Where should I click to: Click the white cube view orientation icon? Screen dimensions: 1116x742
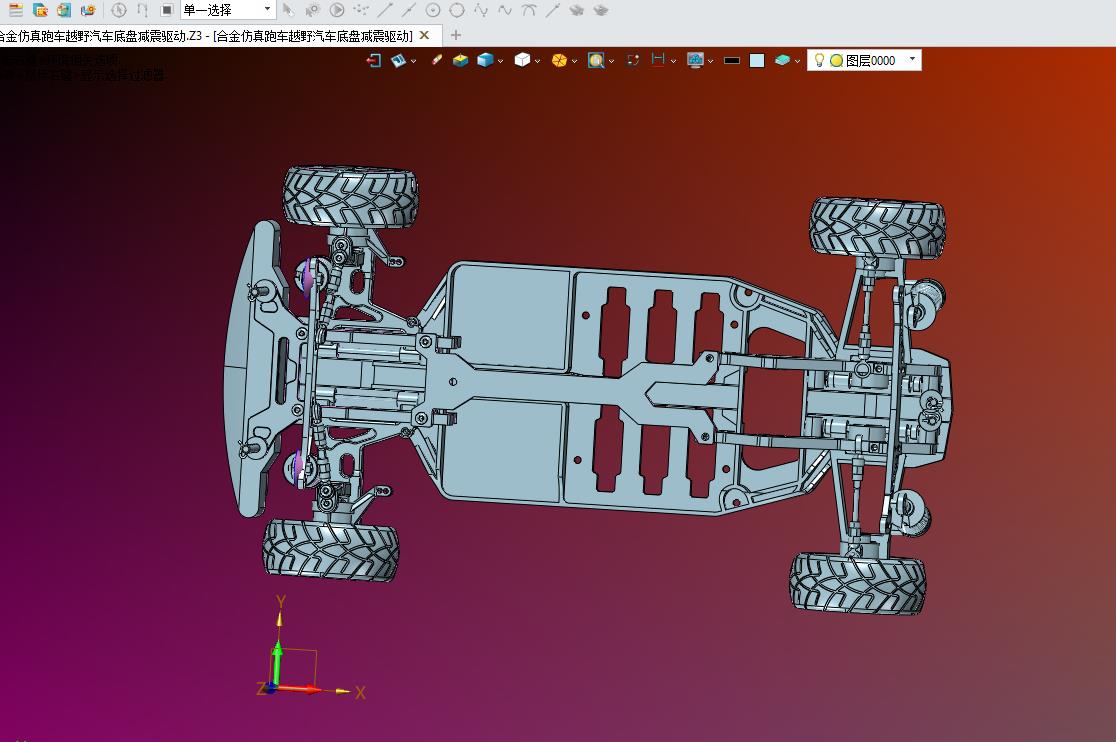pyautogui.click(x=521, y=60)
